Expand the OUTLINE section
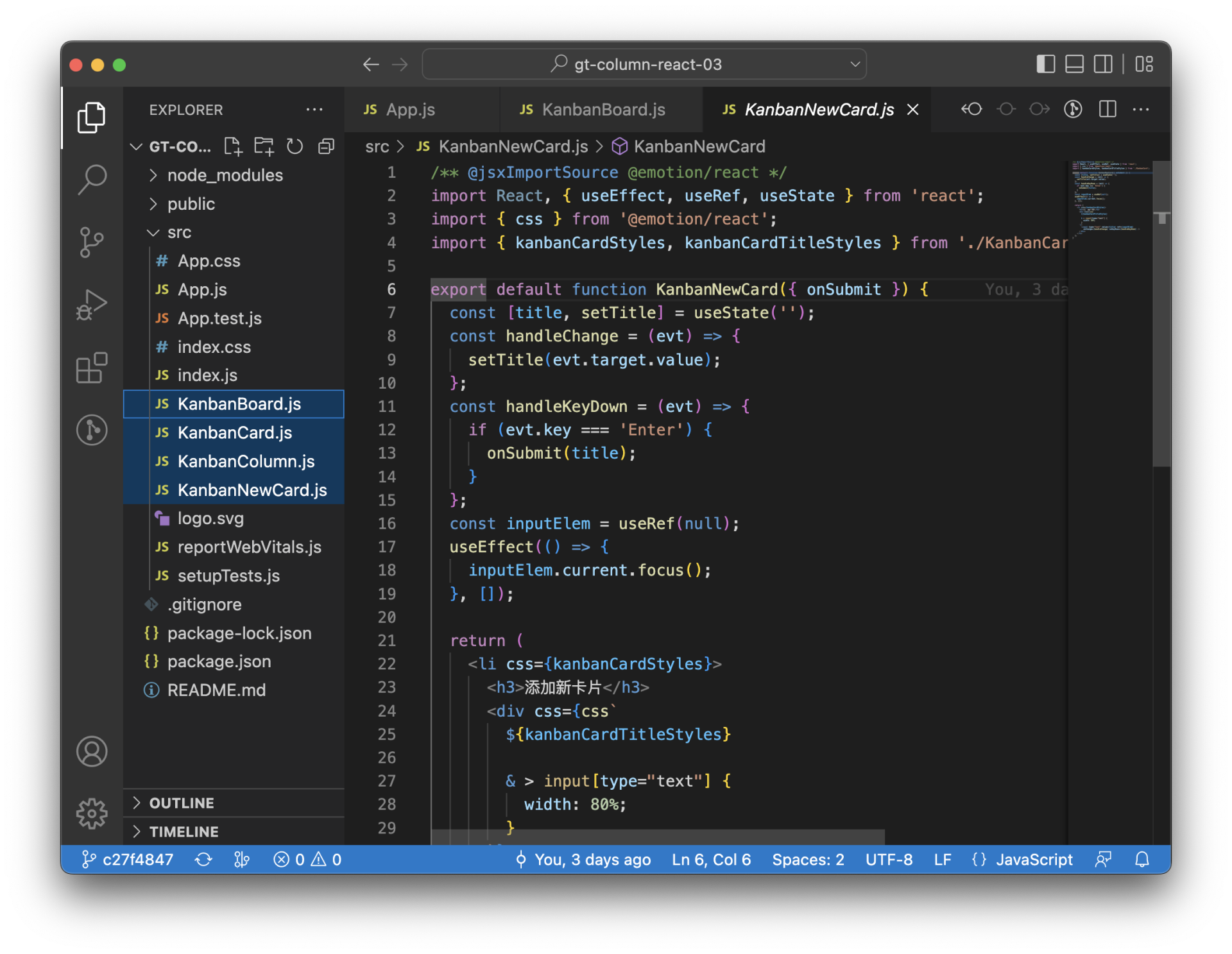Screen dimensions: 1232x954 click(234, 803)
